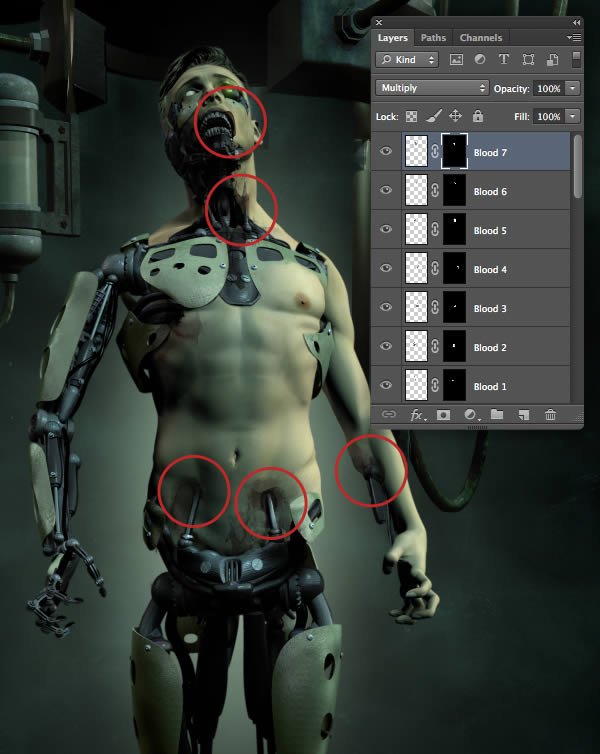
Task: Filter layers by pixel layer icon
Action: click(456, 60)
